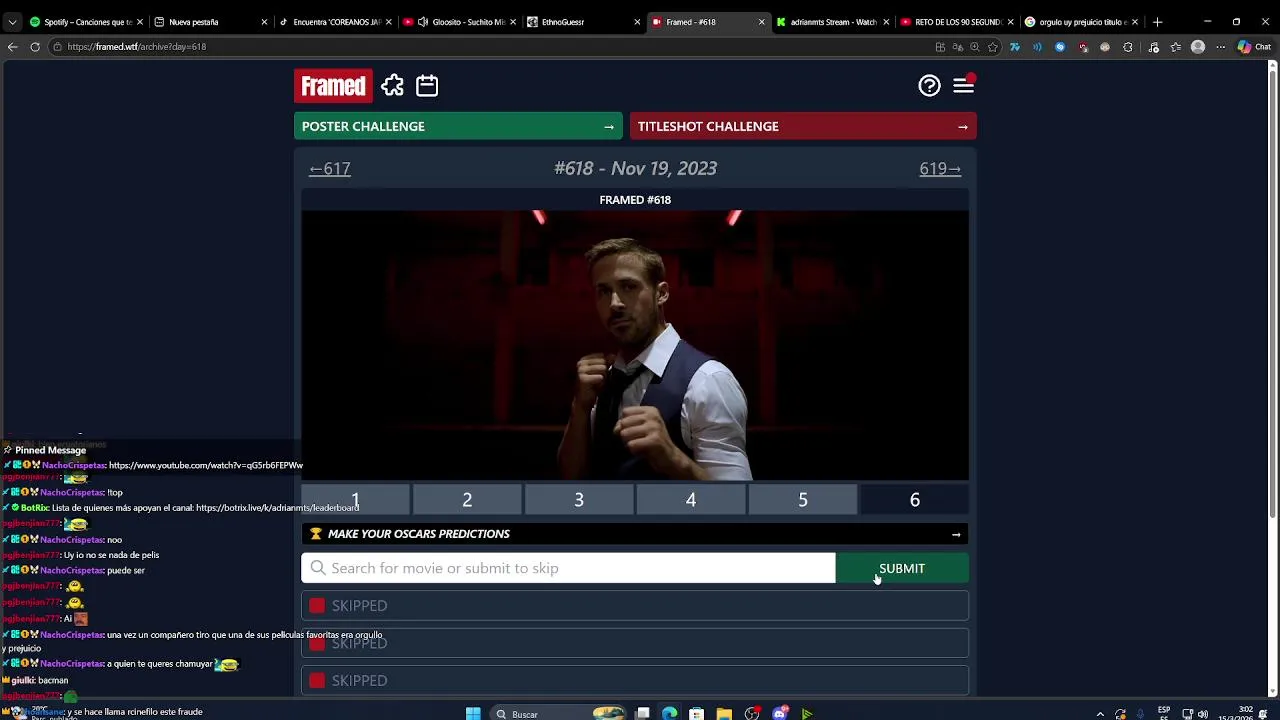Start the Titleshot Challenge
1280x720 pixels.
803,126
